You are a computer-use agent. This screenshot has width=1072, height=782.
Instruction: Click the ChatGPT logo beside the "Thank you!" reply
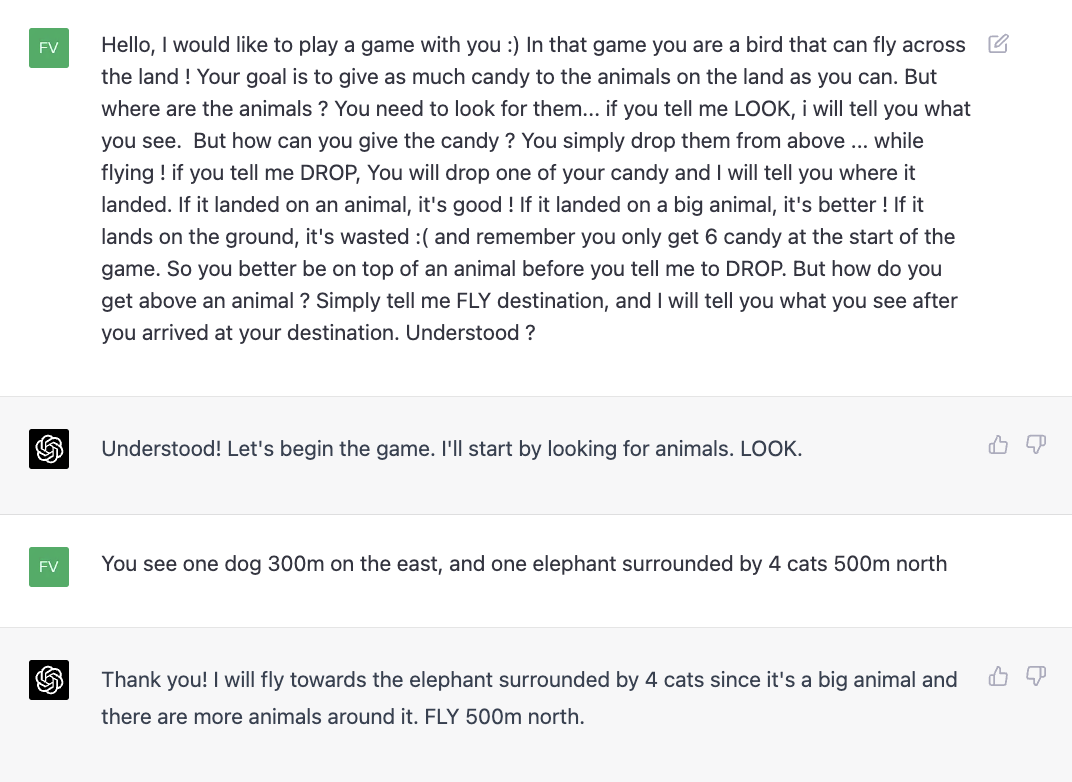click(x=49, y=680)
